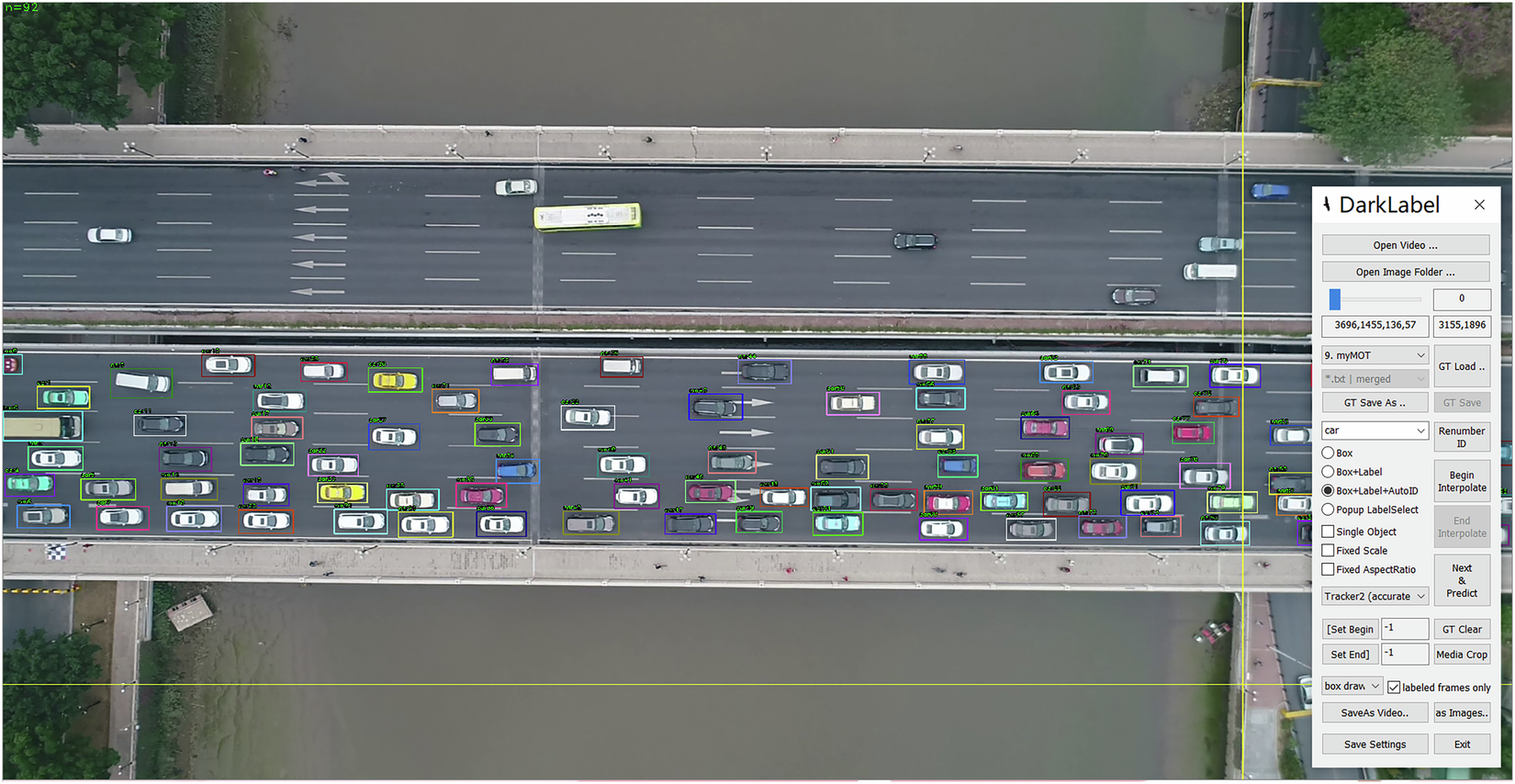The image size is (1515, 784).
Task: Click the box coordinates field 3696,1455,136,57
Action: [1375, 325]
